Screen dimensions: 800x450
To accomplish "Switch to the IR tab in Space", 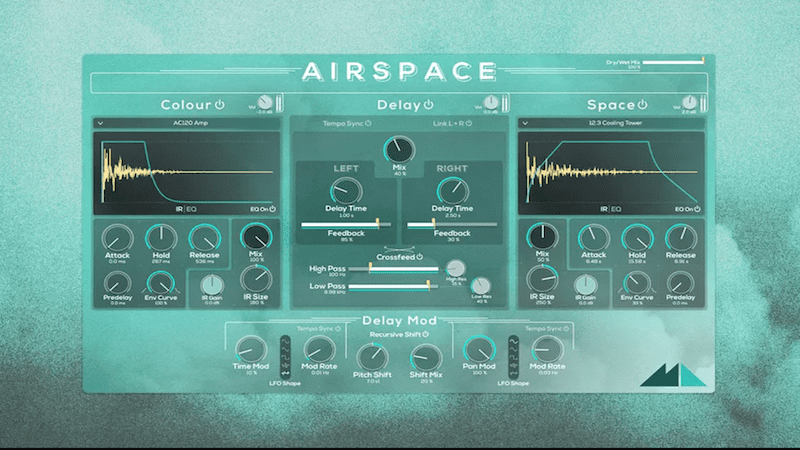I will pyautogui.click(x=604, y=210).
